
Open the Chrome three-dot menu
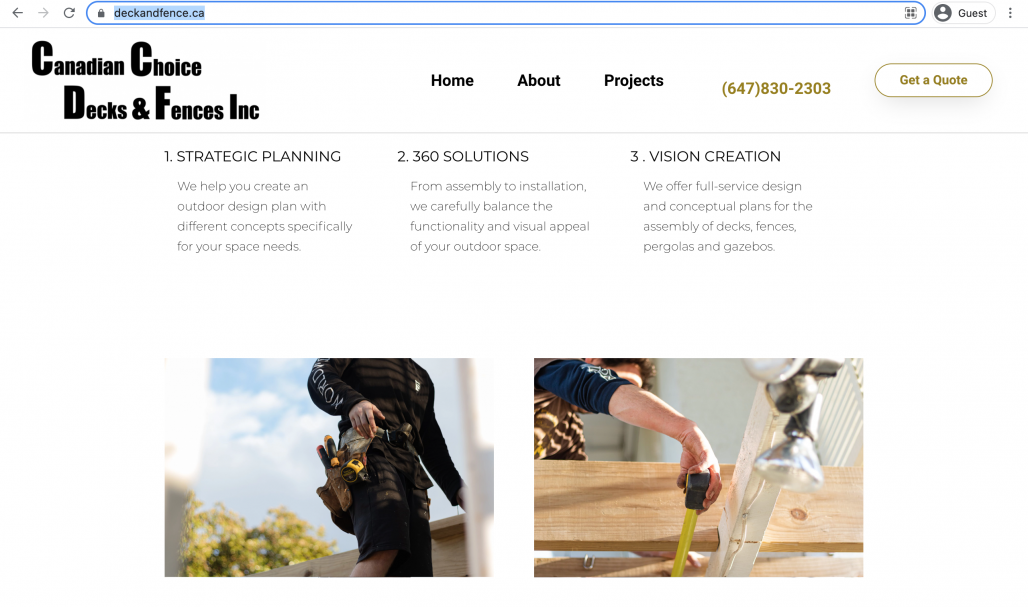click(1010, 13)
